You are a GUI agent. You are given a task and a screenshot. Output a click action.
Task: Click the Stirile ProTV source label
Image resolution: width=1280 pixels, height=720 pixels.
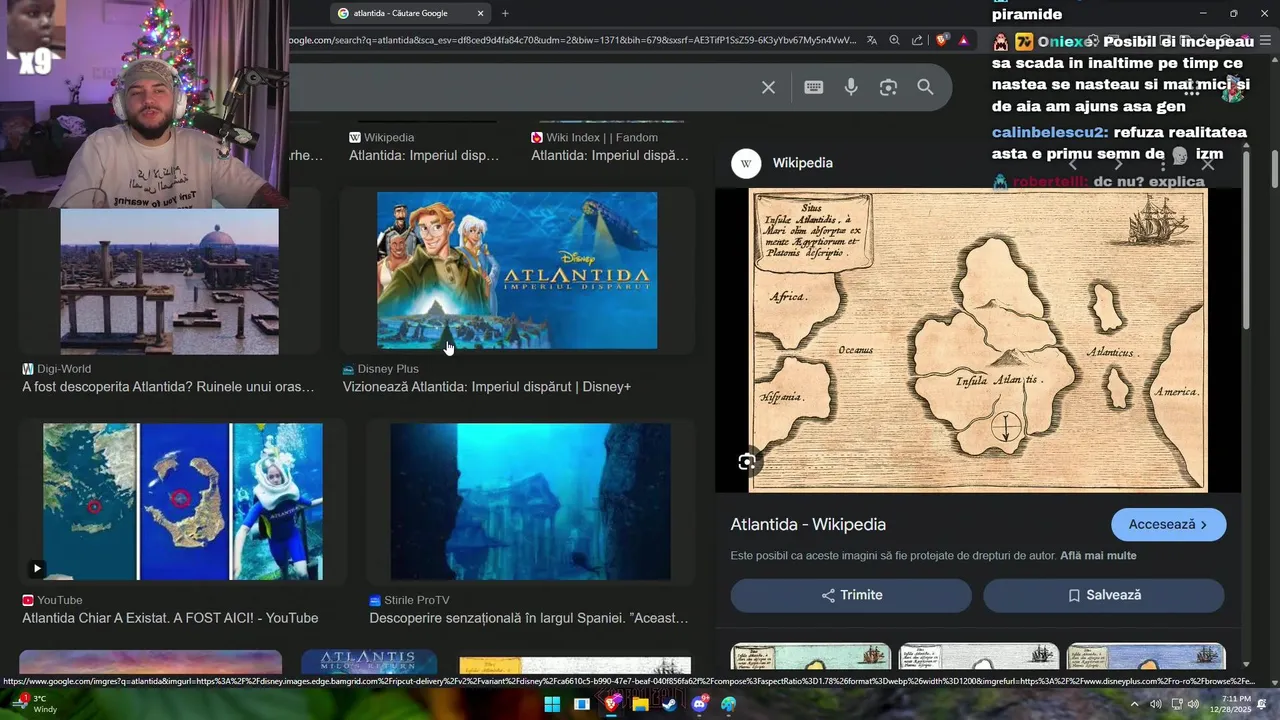pos(409,600)
